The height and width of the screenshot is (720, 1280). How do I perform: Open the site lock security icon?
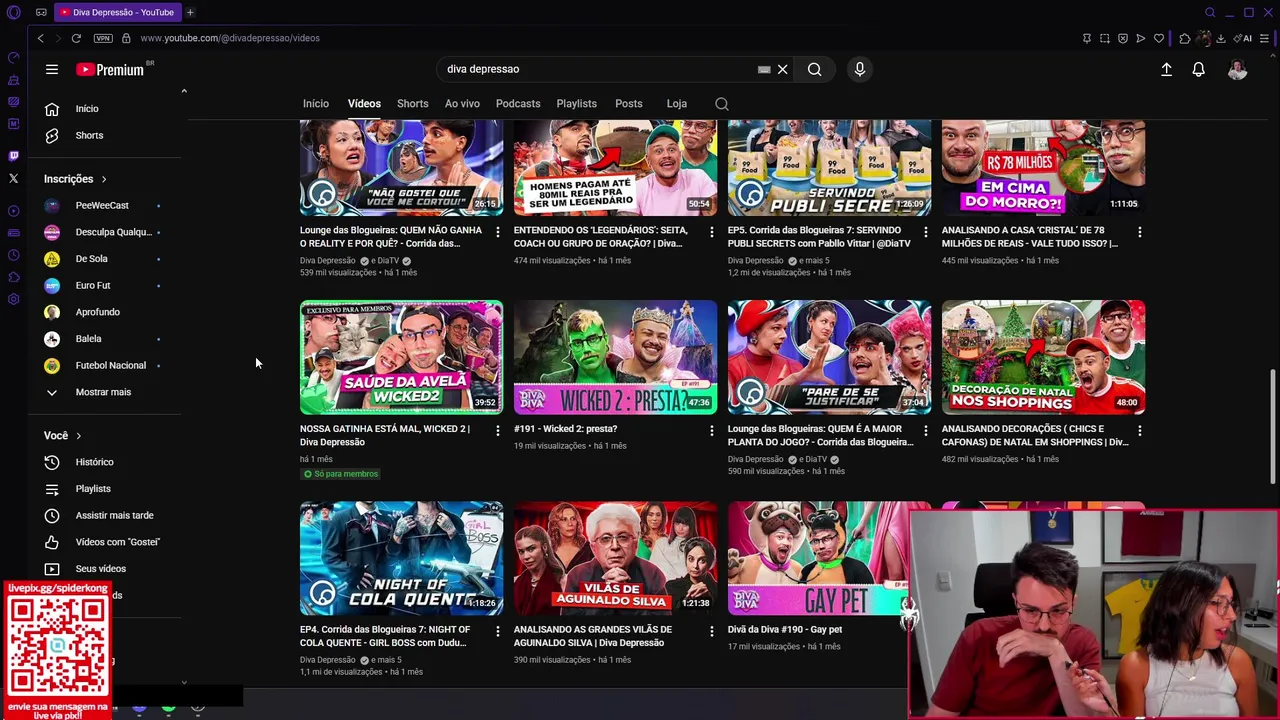[126, 38]
